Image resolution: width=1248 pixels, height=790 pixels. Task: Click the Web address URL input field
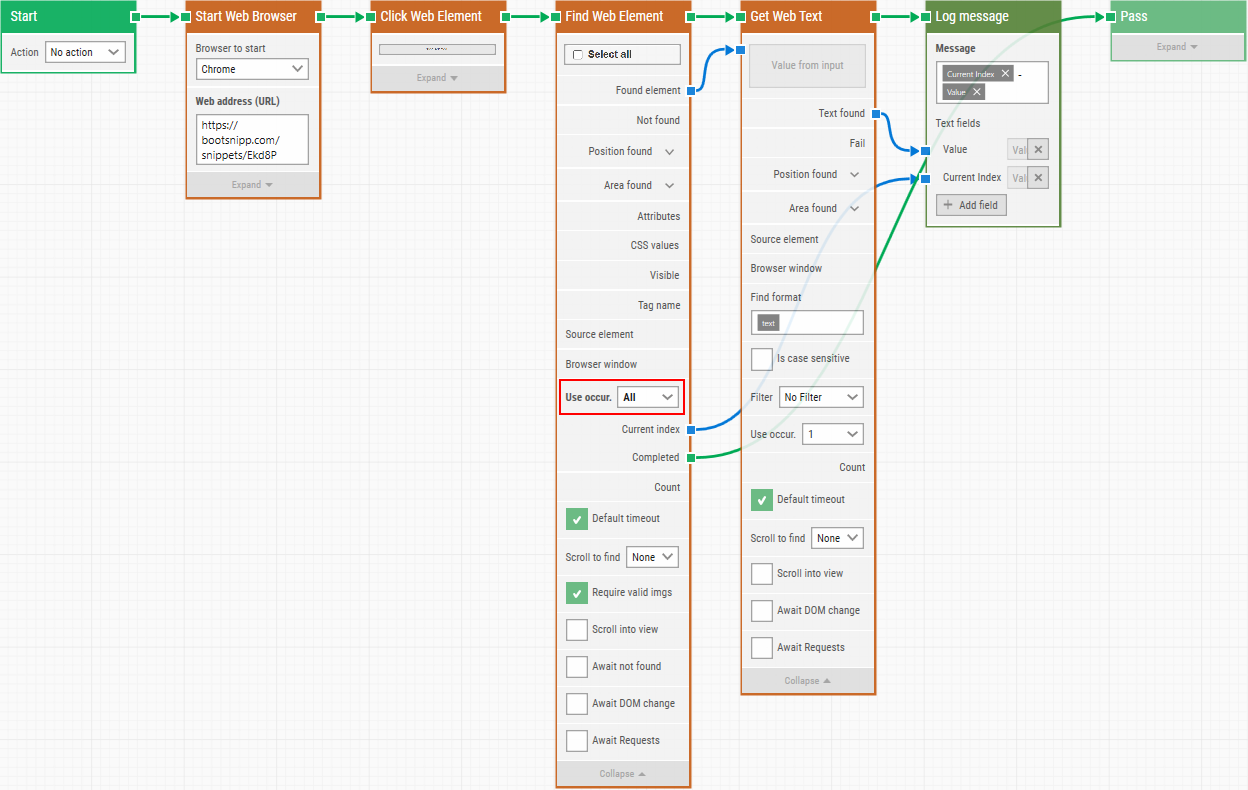[x=252, y=139]
